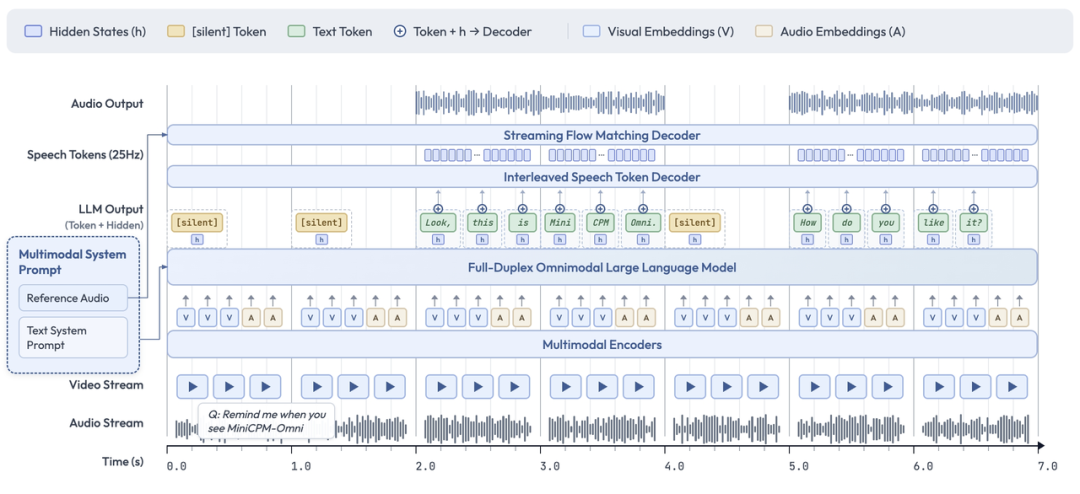The width and height of the screenshot is (1080, 494).
Task: Select the 'Interleaved Speech Token Decoder' bar
Action: click(602, 176)
